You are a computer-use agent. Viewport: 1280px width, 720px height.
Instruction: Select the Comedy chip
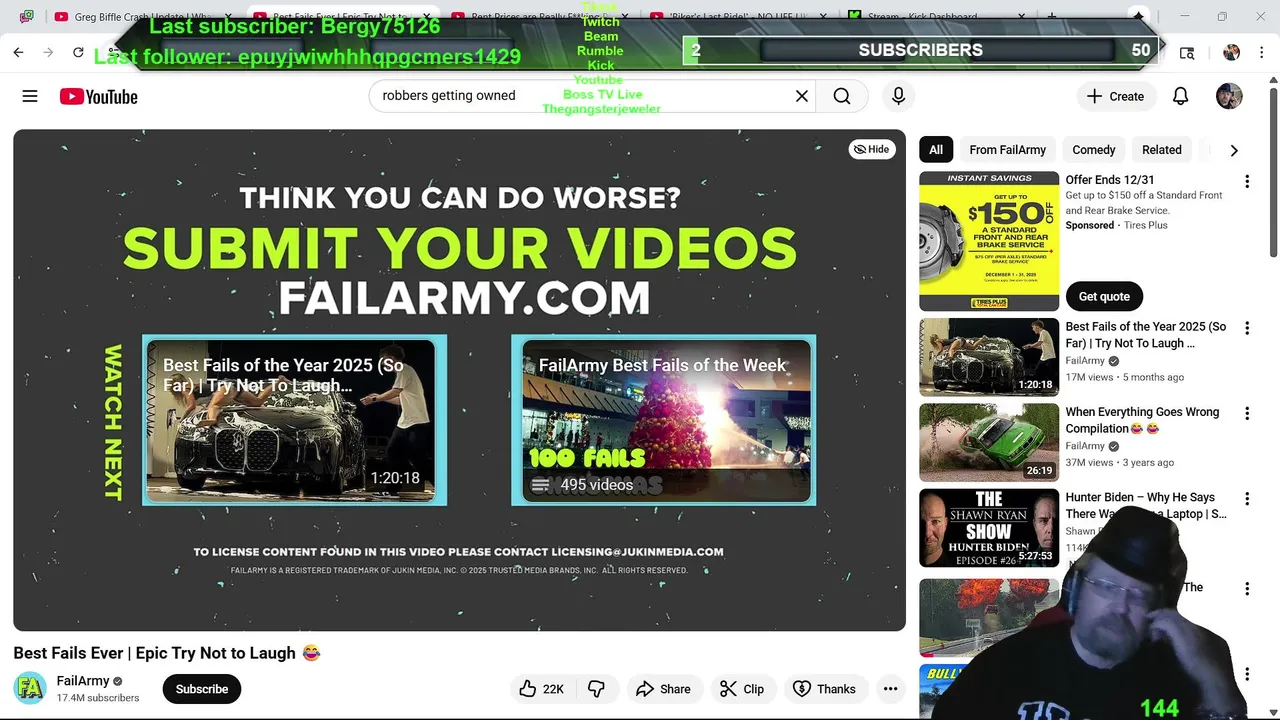click(1093, 150)
